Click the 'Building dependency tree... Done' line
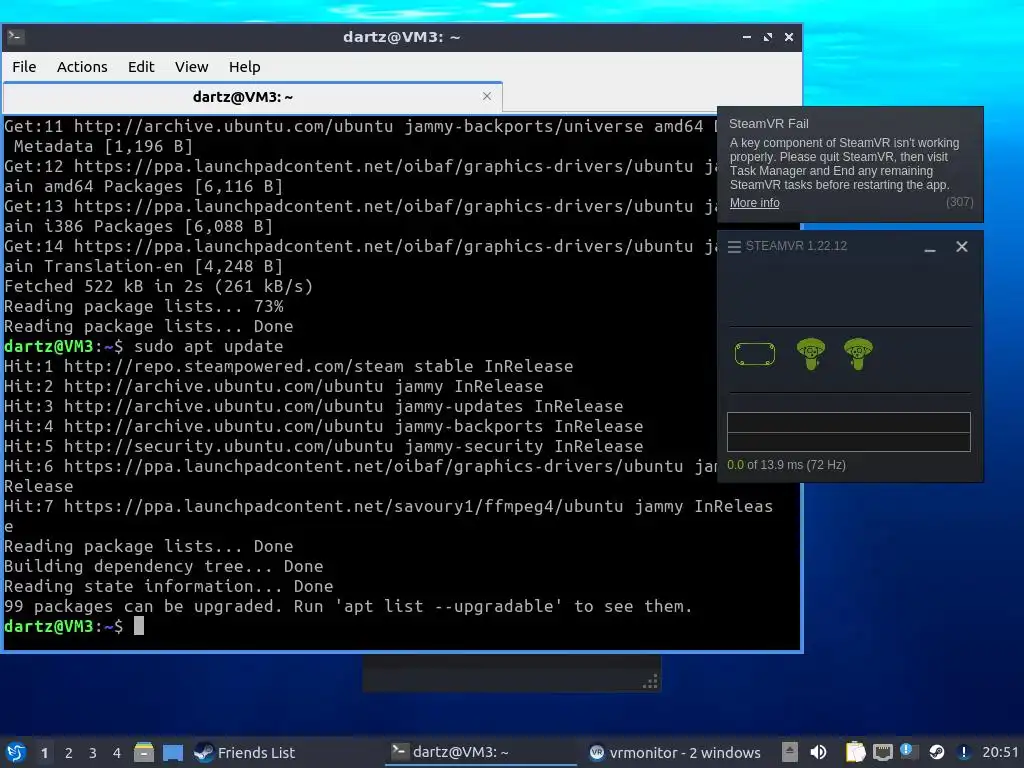The height and width of the screenshot is (768, 1024). click(163, 566)
